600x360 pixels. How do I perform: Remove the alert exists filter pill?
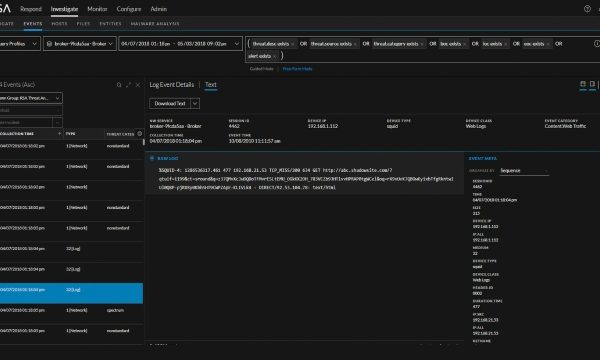coord(274,56)
